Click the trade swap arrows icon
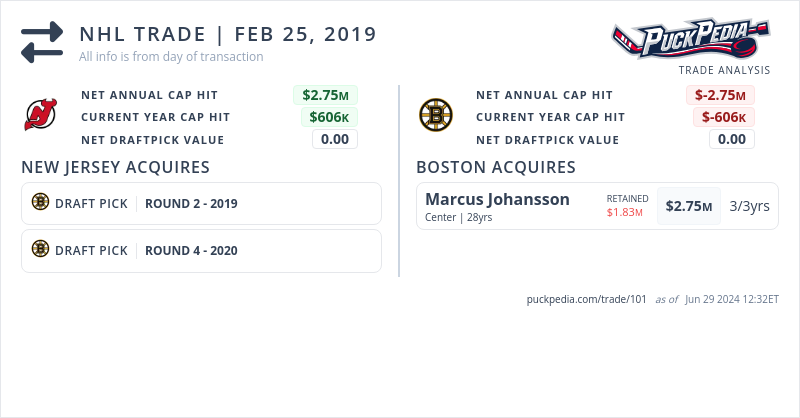Screen dimensions: 800x418 (41, 42)
